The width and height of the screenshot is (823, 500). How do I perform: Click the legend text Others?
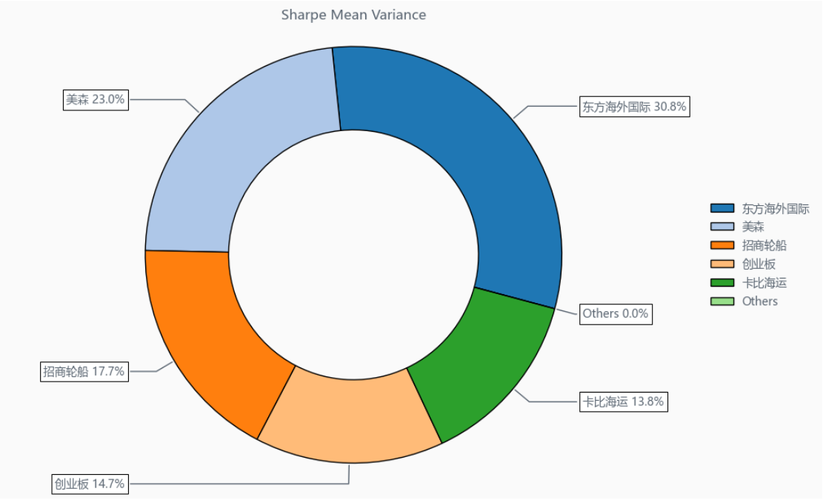click(759, 301)
